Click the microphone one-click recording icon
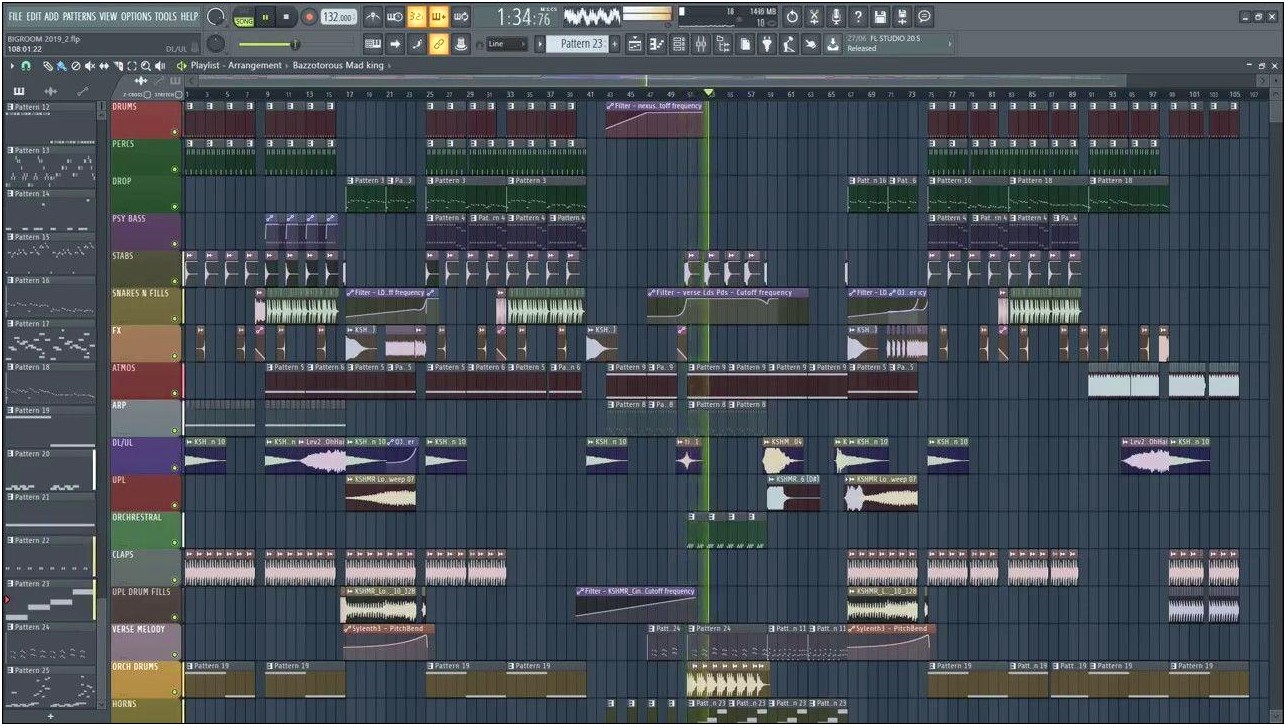This screenshot has width=1286, height=726. point(836,17)
